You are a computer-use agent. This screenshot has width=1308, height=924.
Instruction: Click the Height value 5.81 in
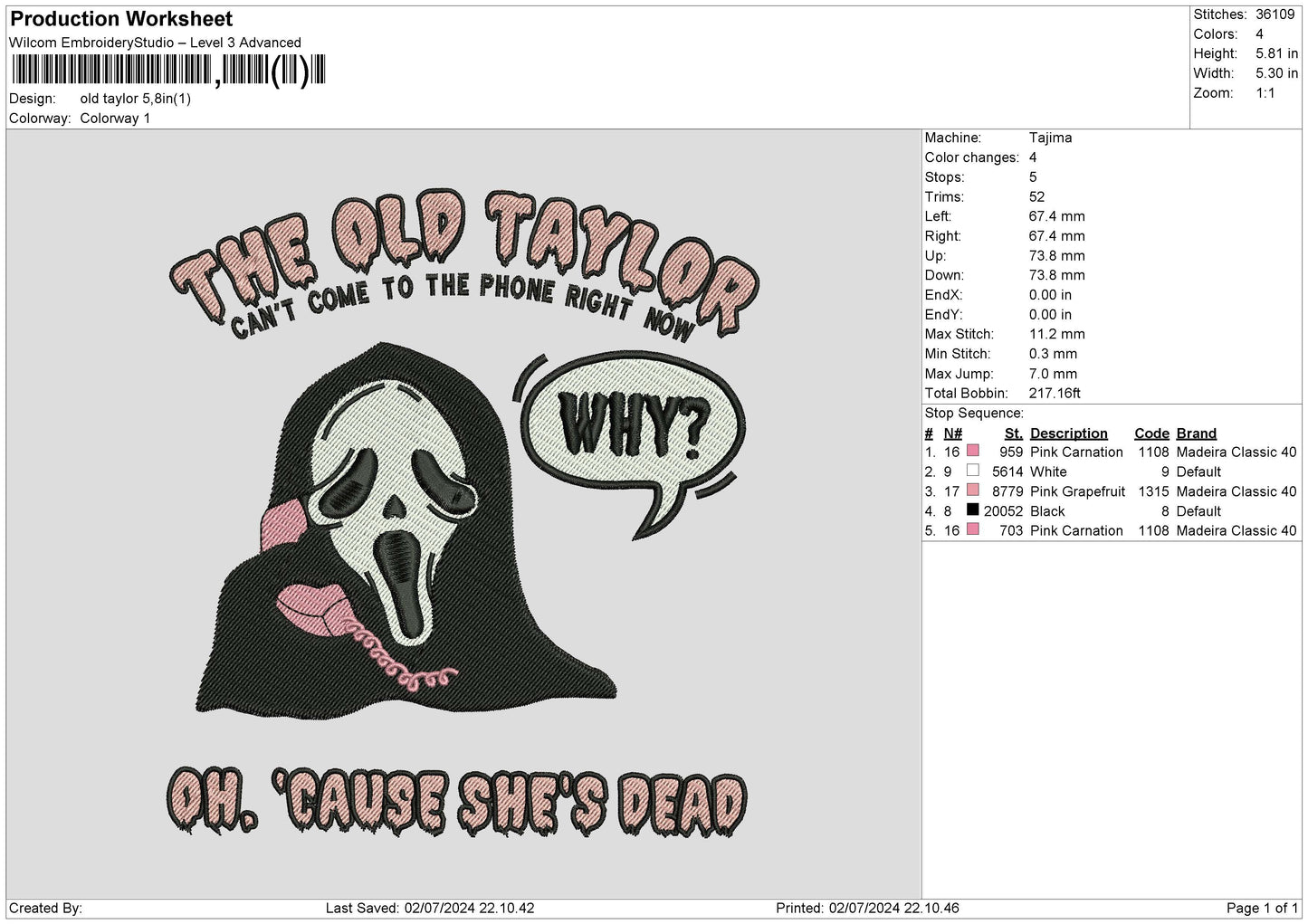[x=1276, y=53]
